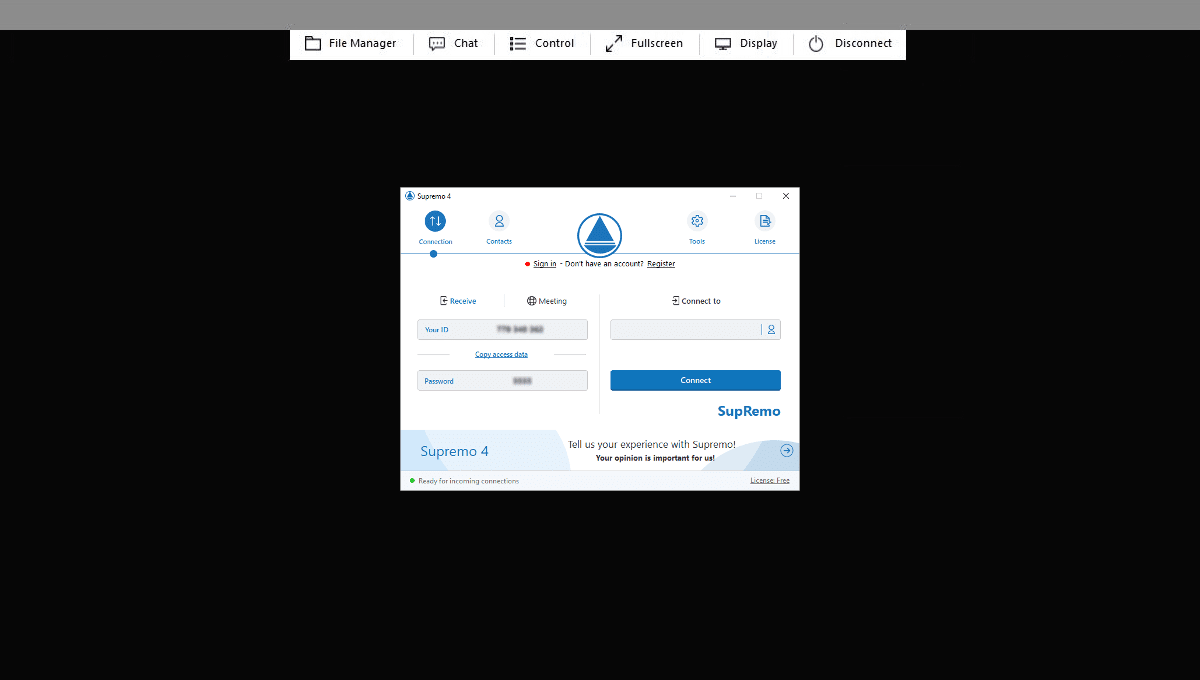Switch to the Receive tab
Viewport: 1200px width, 680px height.
point(458,300)
